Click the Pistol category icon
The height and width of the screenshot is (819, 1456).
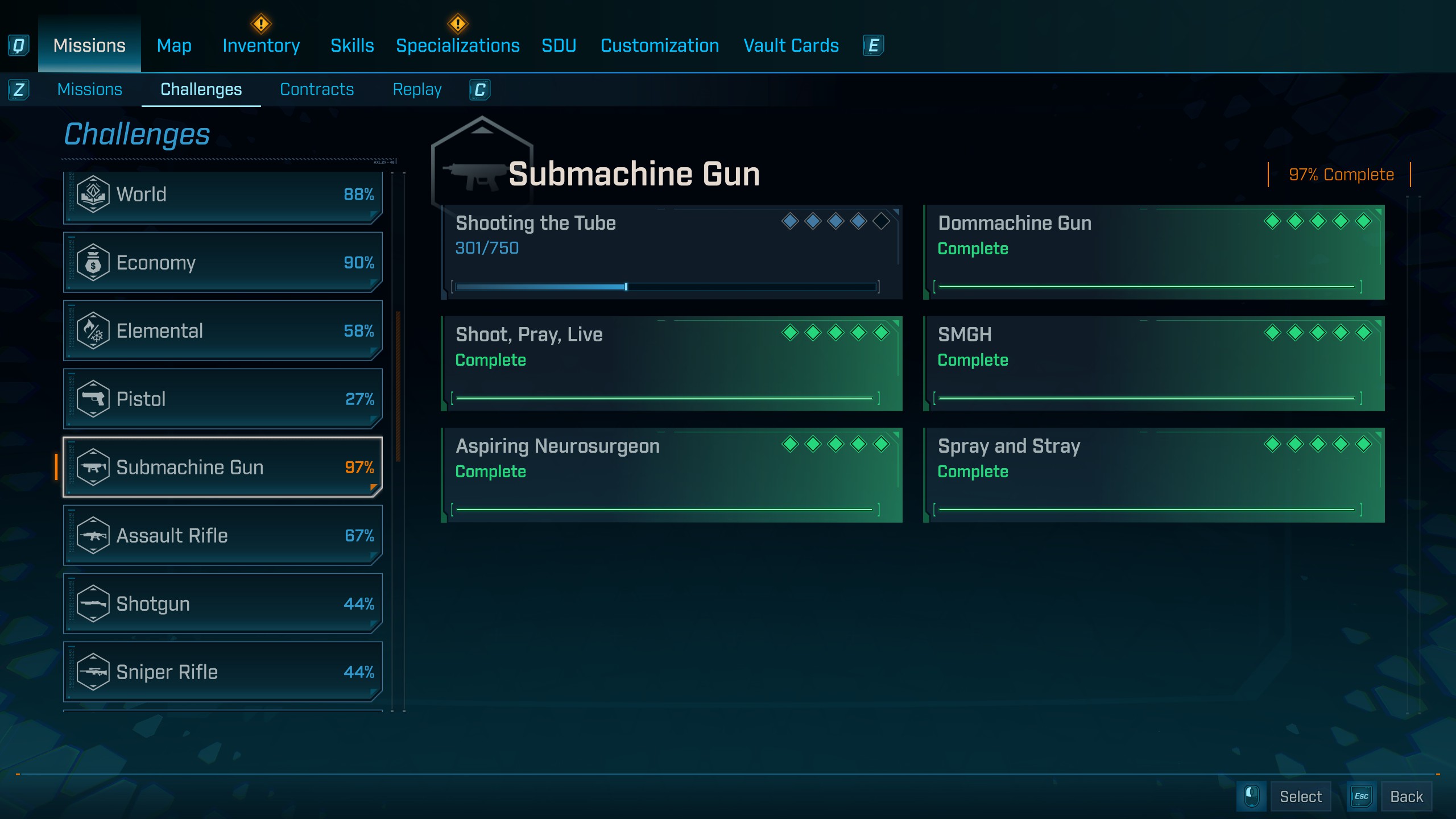point(93,399)
